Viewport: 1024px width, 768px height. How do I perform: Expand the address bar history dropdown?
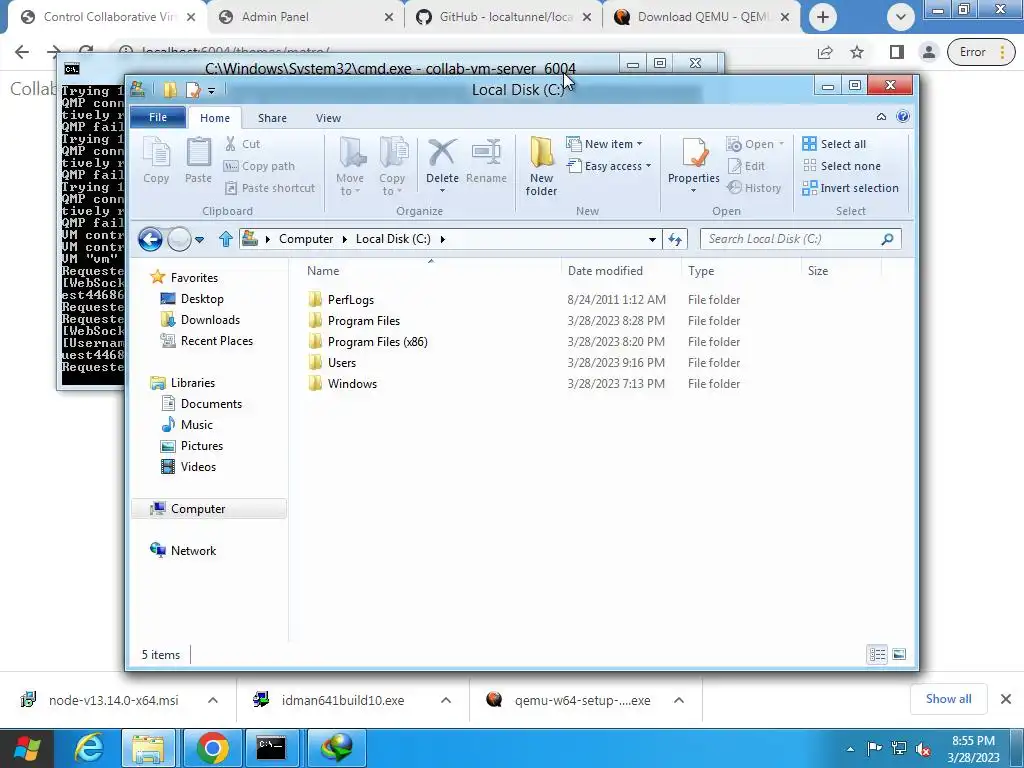[x=652, y=240]
